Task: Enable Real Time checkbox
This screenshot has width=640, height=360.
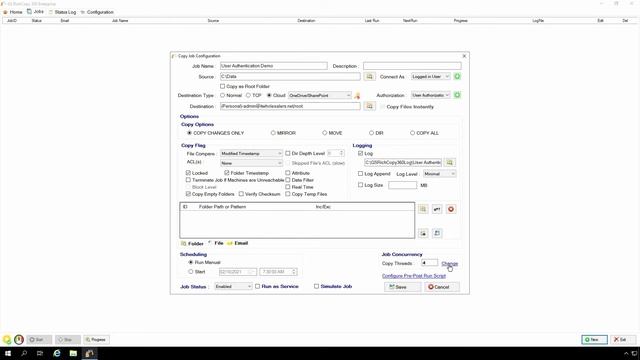Action: click(x=288, y=187)
